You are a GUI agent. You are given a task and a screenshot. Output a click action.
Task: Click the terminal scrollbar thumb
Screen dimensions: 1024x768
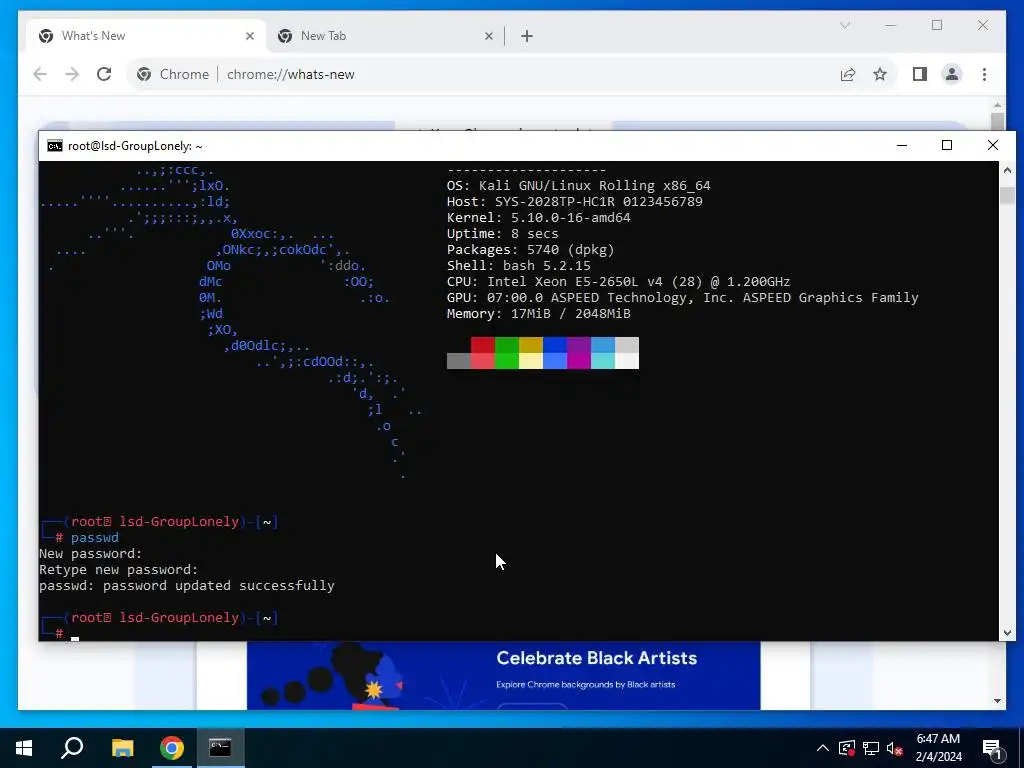point(1007,195)
